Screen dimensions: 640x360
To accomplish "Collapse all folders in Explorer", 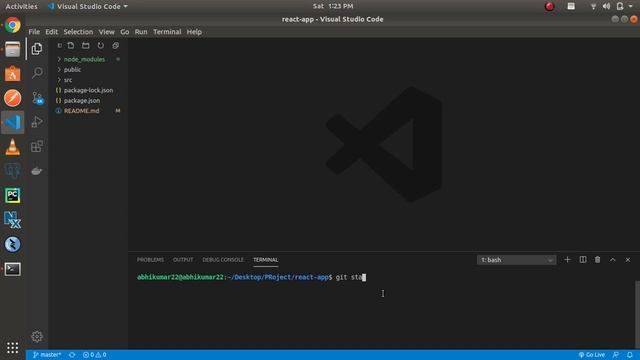I will (116, 45).
